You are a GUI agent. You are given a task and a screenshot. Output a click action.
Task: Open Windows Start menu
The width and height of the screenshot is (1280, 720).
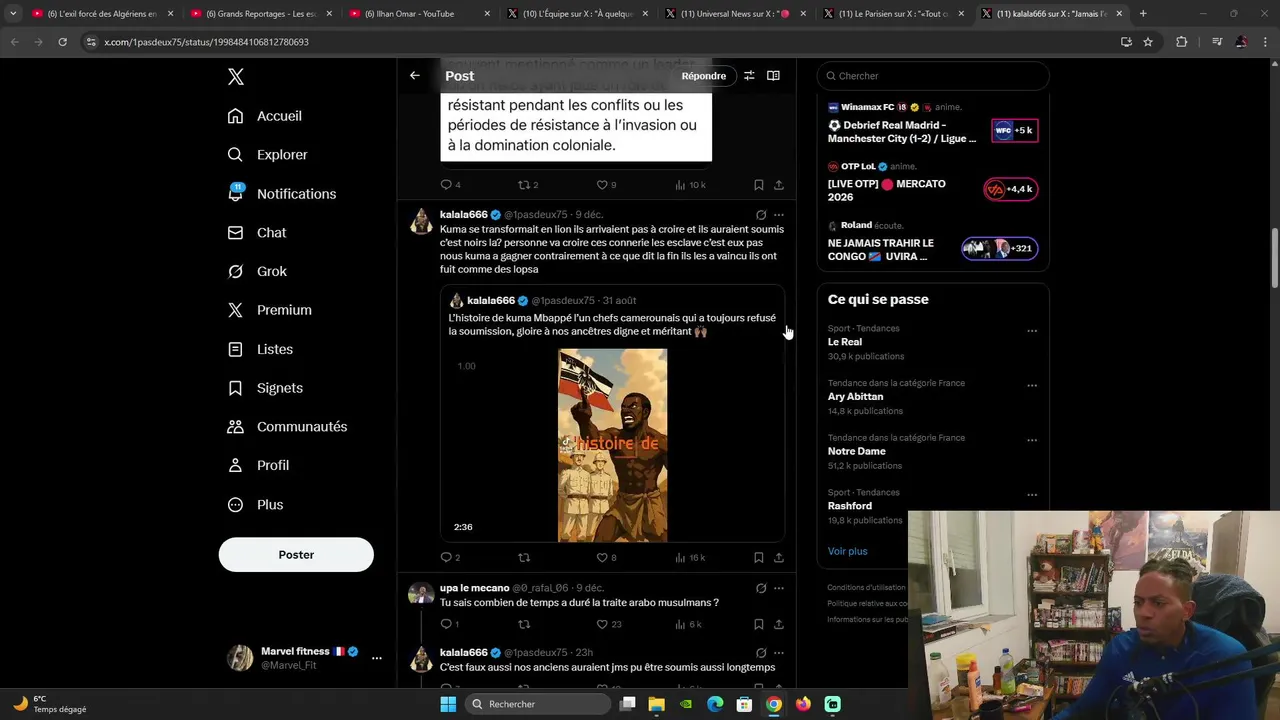coord(448,704)
